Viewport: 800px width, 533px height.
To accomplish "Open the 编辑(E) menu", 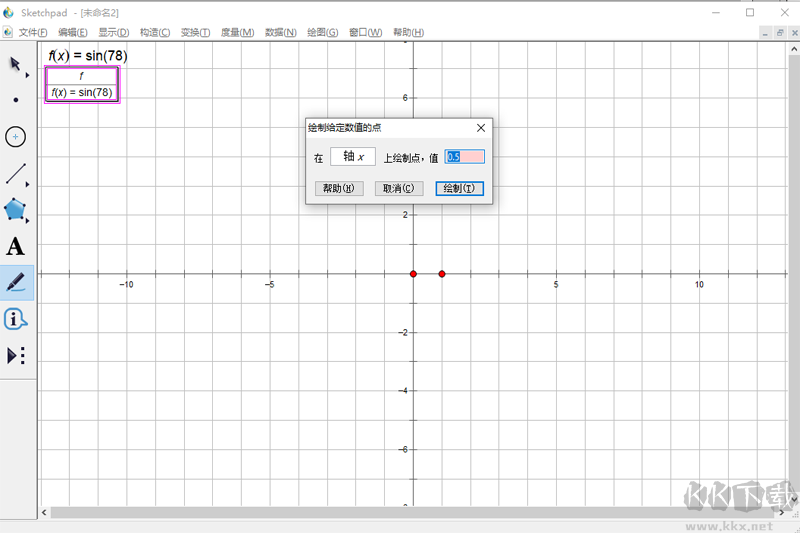I will (x=74, y=33).
